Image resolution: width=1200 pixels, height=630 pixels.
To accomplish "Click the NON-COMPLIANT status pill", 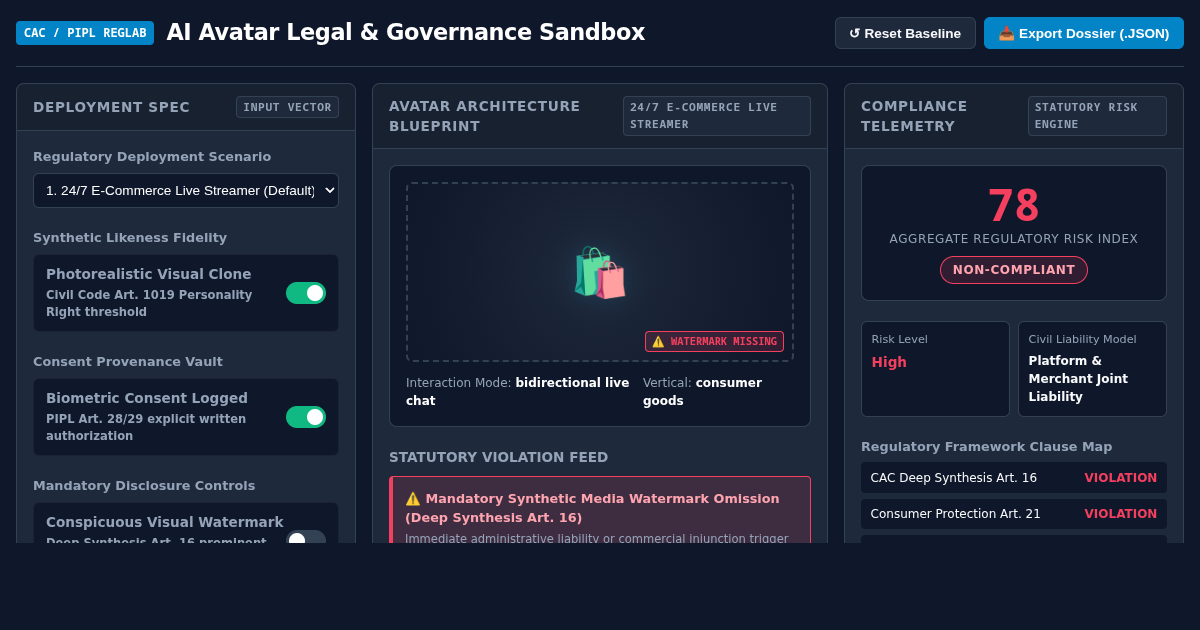I will (1014, 270).
